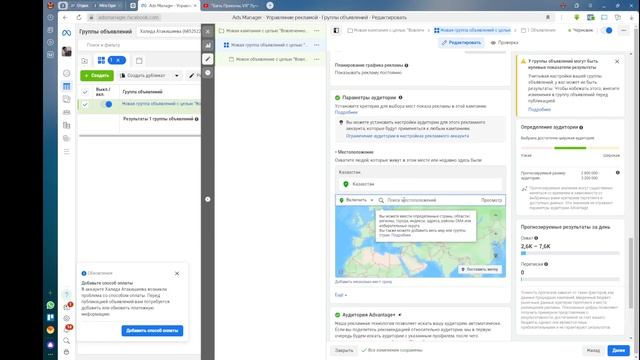
Task: Click the info icon next to Планирование графика рекламы
Action: coord(407,65)
